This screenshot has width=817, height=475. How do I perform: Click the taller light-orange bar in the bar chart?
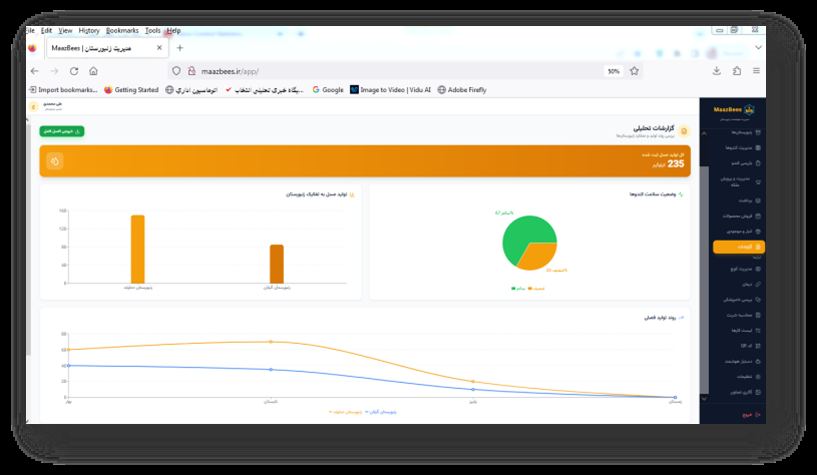(x=138, y=249)
